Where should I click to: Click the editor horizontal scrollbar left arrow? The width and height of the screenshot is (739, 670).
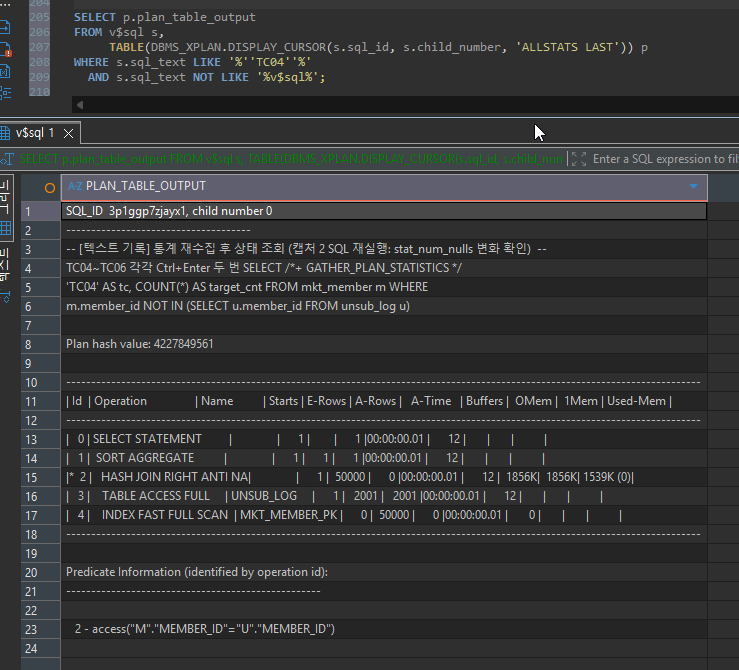[80, 105]
